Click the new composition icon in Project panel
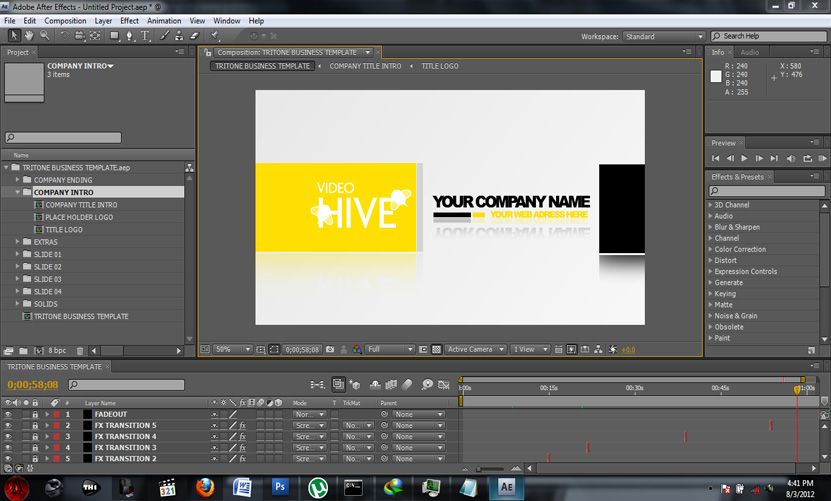 tap(38, 350)
